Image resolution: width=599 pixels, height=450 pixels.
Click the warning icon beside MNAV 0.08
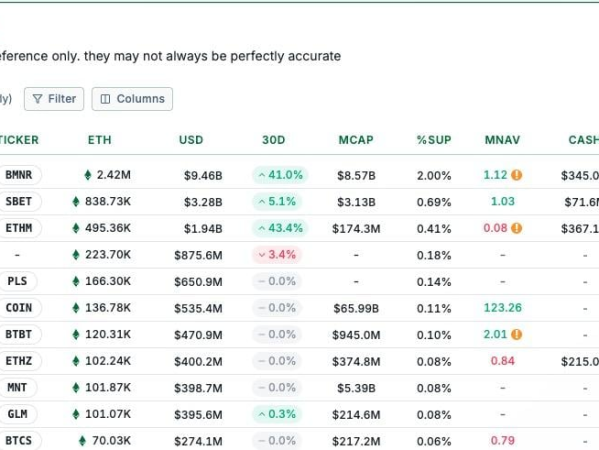516,228
